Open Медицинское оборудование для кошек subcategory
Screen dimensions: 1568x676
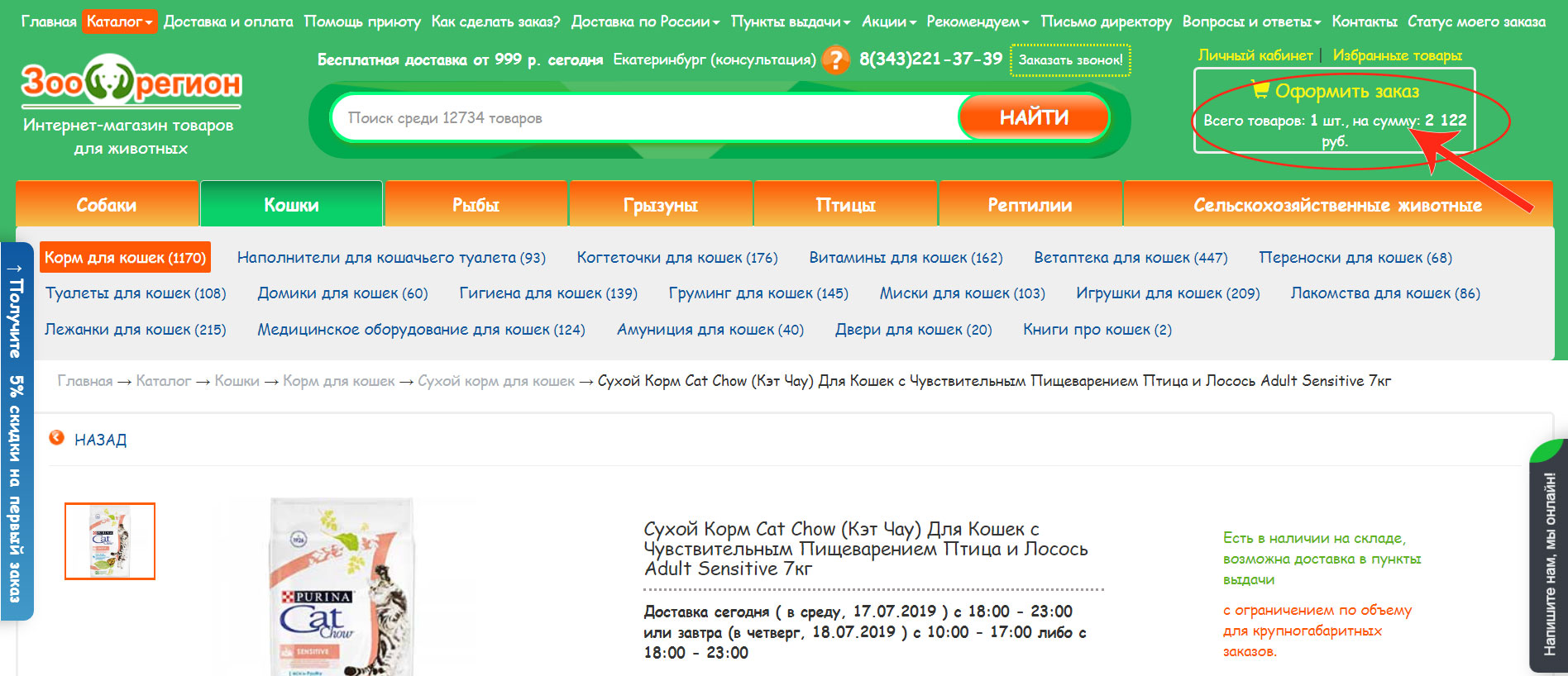(x=421, y=329)
